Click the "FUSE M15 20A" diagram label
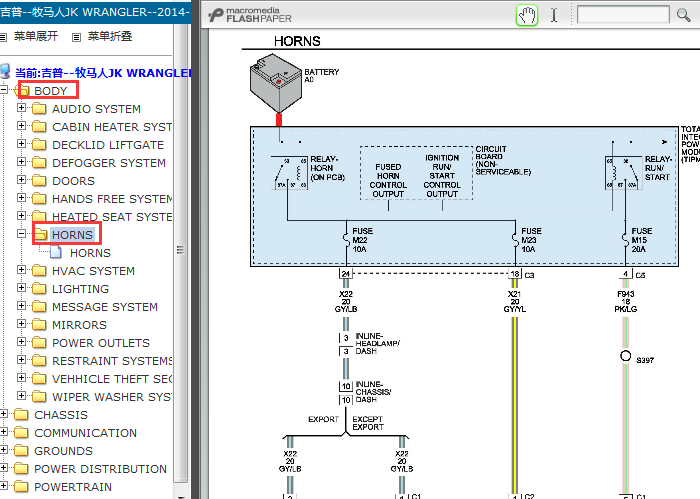700x499 pixels. pos(642,240)
